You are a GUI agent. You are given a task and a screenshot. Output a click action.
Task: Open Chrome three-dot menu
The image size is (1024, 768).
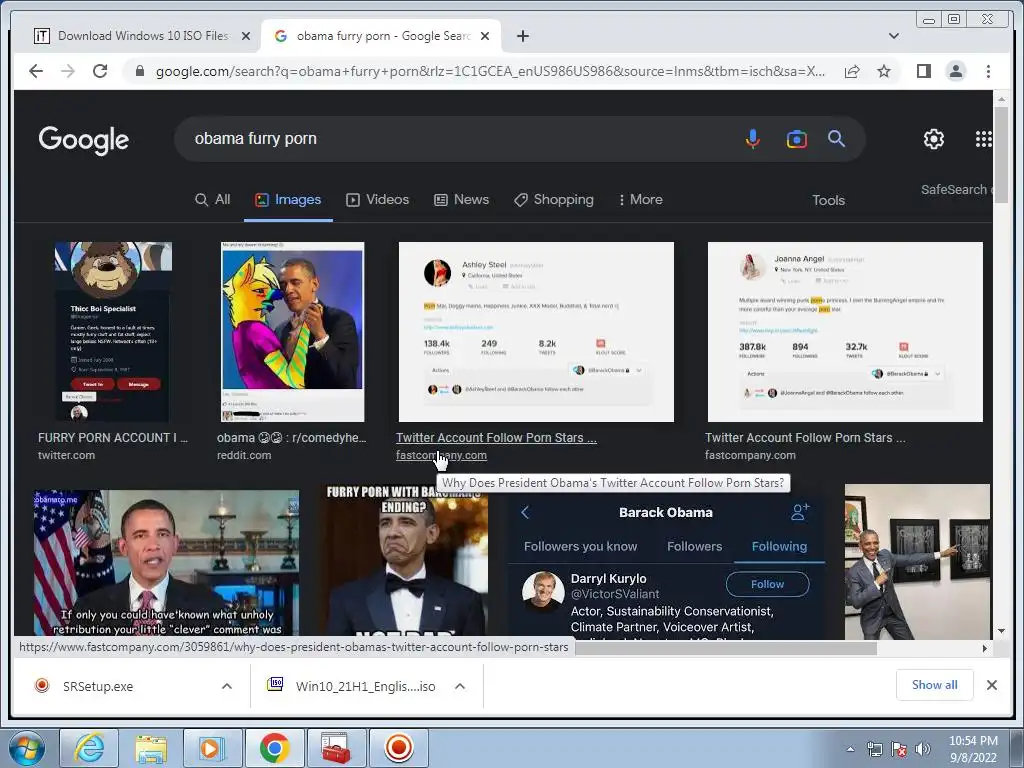point(988,71)
